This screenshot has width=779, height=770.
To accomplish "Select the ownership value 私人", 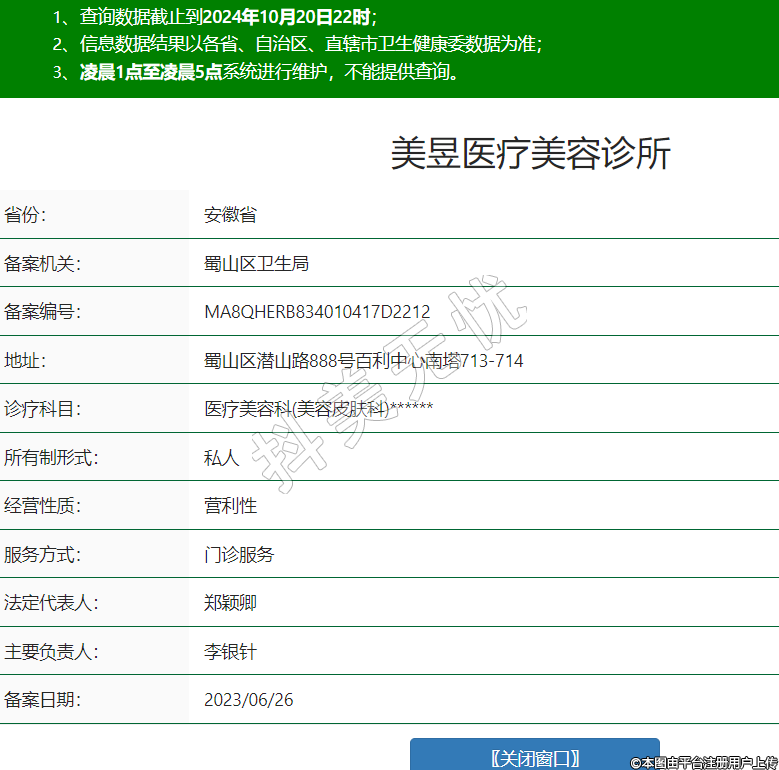I will pyautogui.click(x=222, y=458).
